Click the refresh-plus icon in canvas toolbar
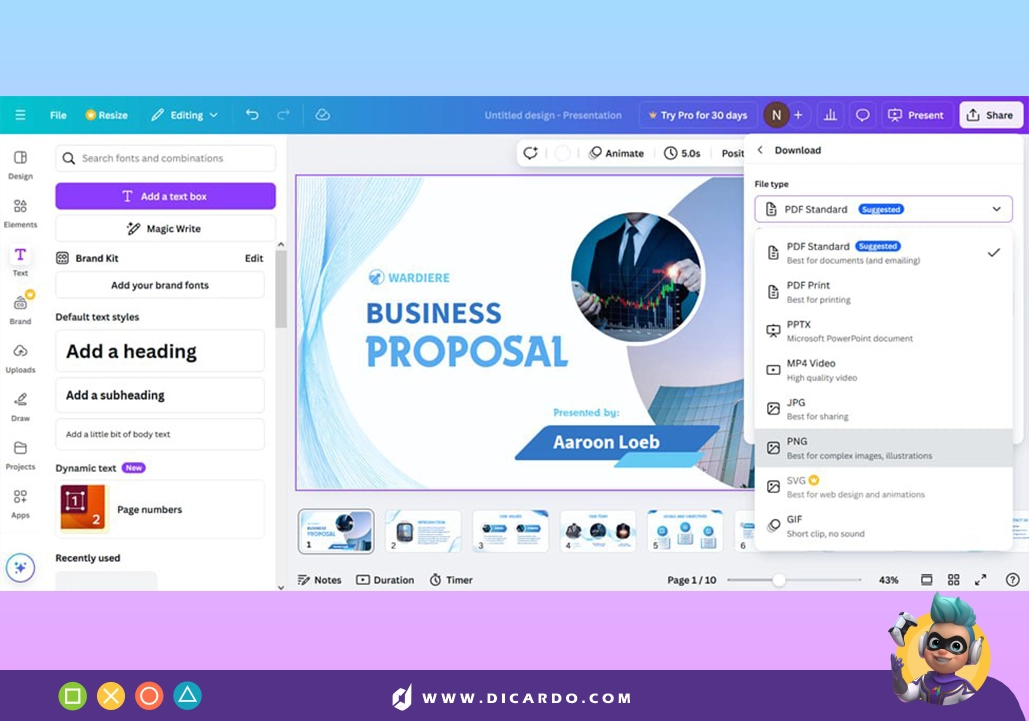The image size is (1029, 721). tap(530, 153)
